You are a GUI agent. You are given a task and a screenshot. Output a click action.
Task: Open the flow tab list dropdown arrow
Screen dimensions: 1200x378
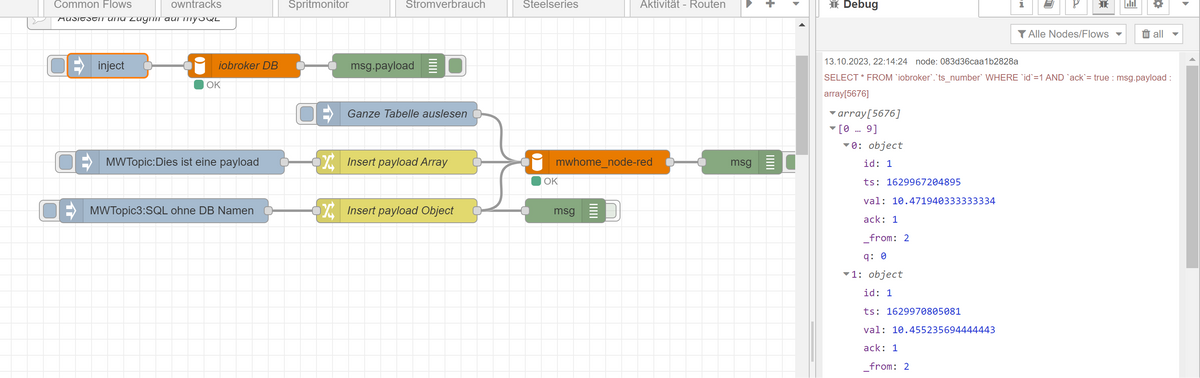click(795, 5)
